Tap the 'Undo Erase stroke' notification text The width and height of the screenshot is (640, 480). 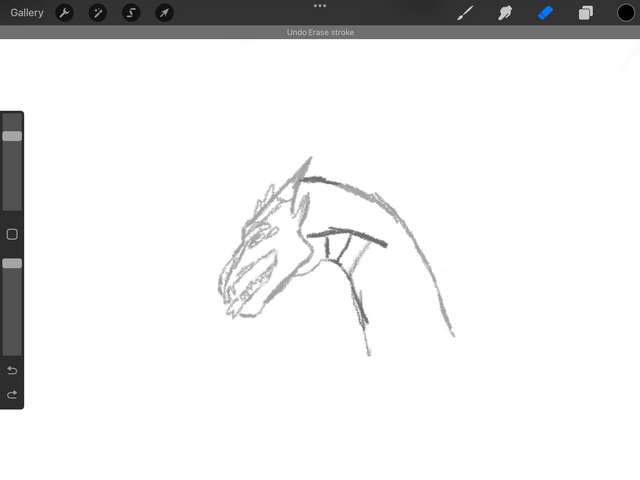pyautogui.click(x=320, y=32)
